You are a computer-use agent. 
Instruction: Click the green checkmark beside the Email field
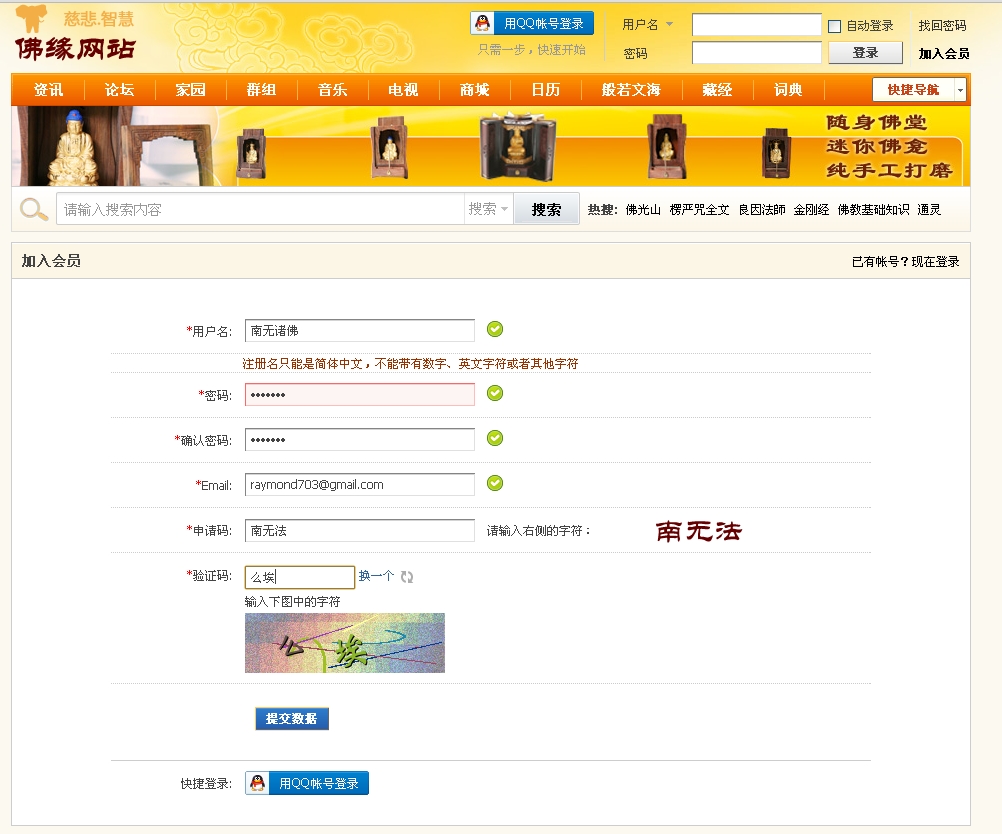point(495,484)
